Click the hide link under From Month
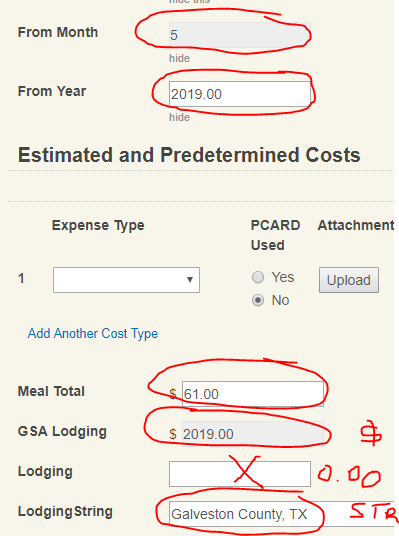 (179, 58)
